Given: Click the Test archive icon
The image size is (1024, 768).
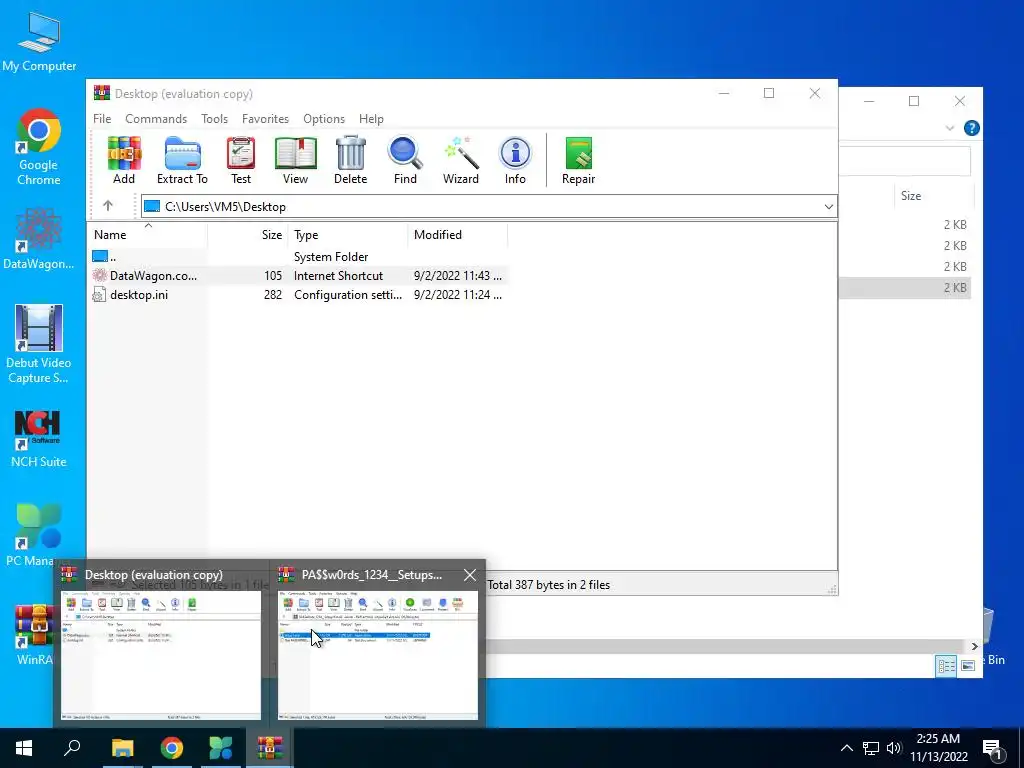Looking at the screenshot, I should point(240,161).
